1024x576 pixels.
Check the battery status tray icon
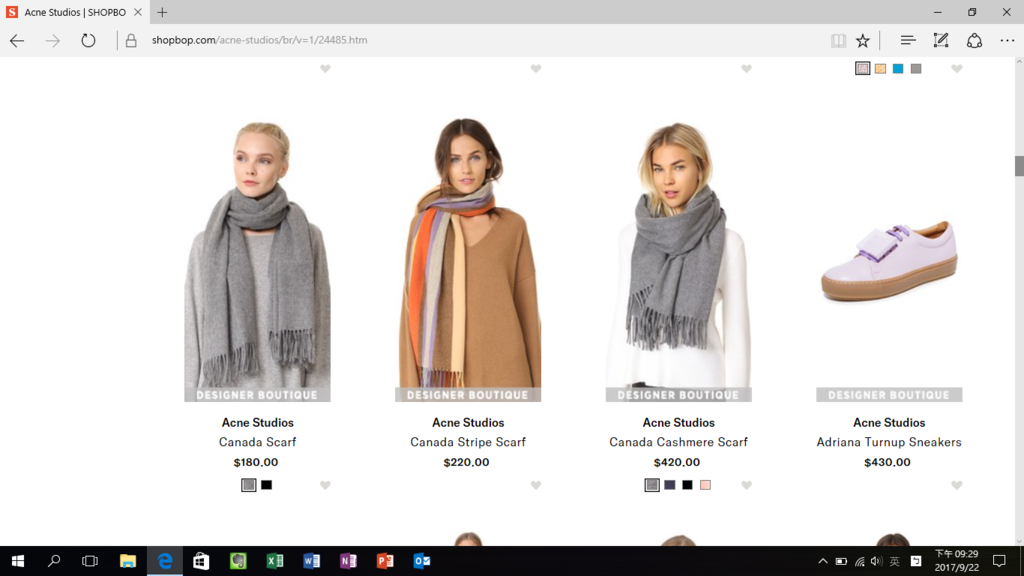tap(841, 561)
